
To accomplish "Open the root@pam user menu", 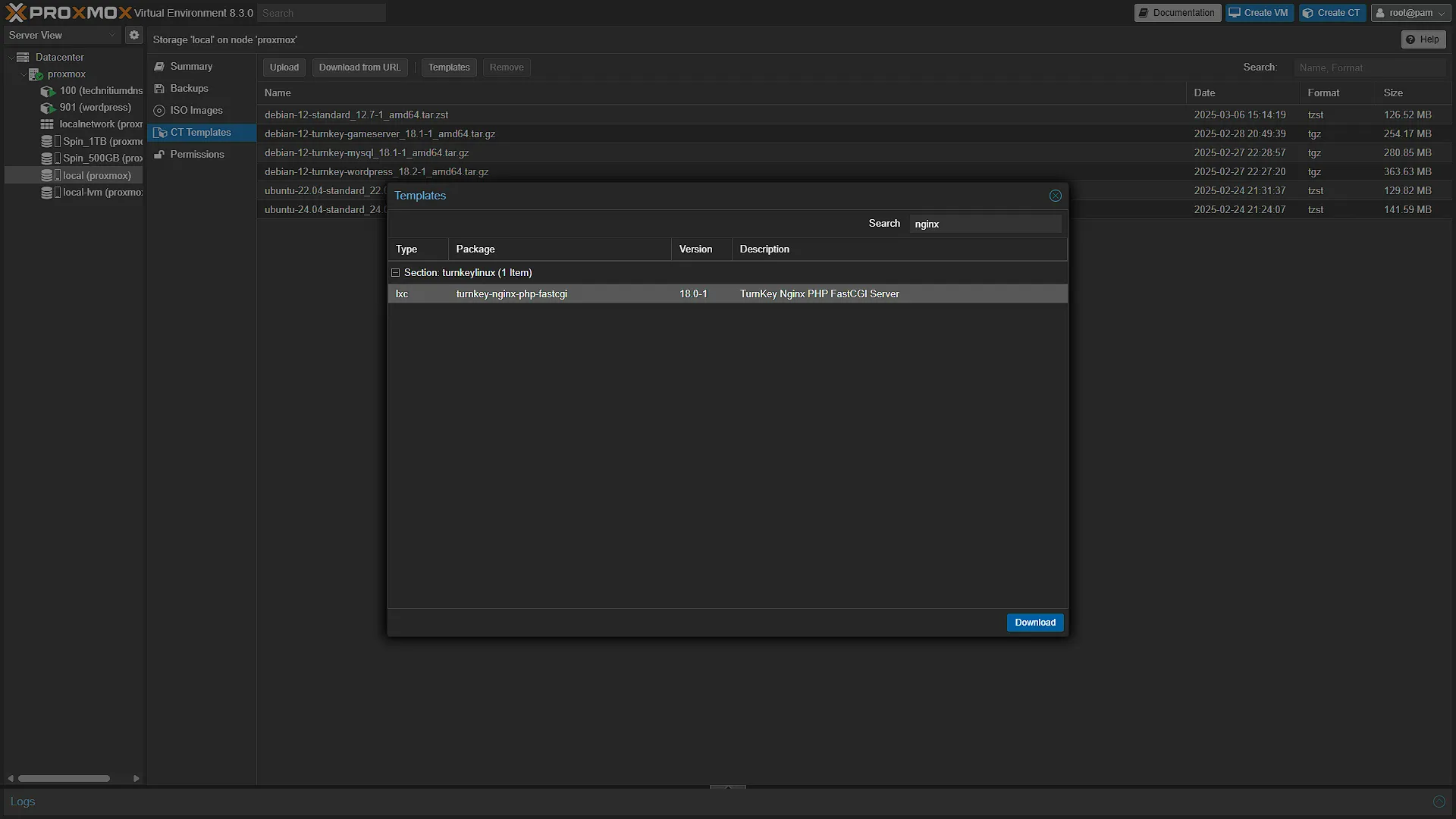I will [1410, 13].
